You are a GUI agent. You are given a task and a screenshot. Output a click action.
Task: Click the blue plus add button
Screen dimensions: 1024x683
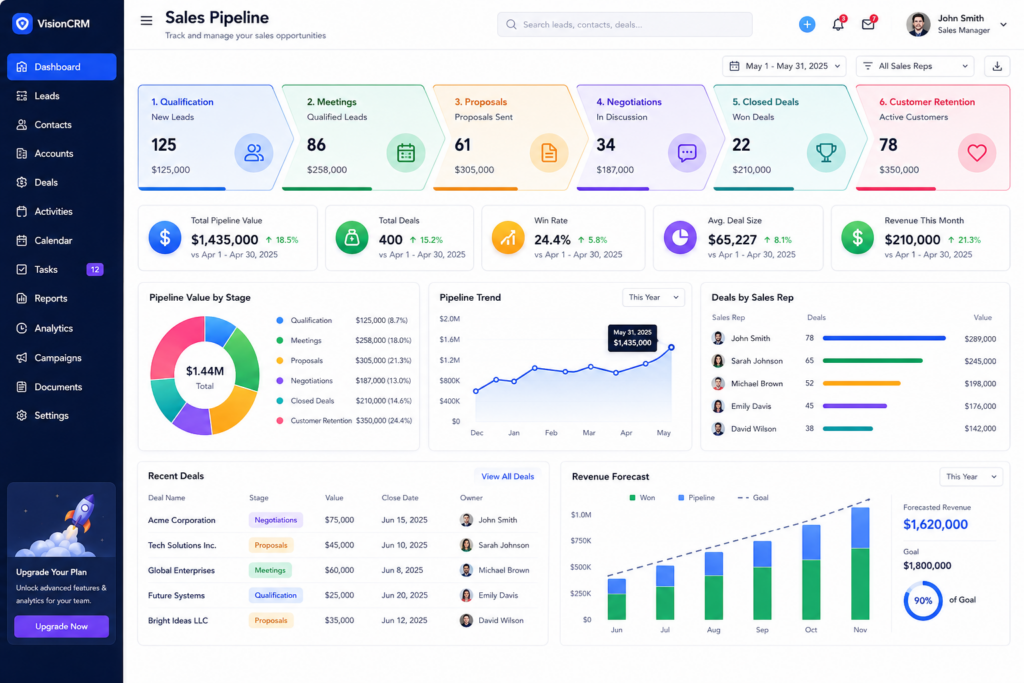[x=807, y=24]
